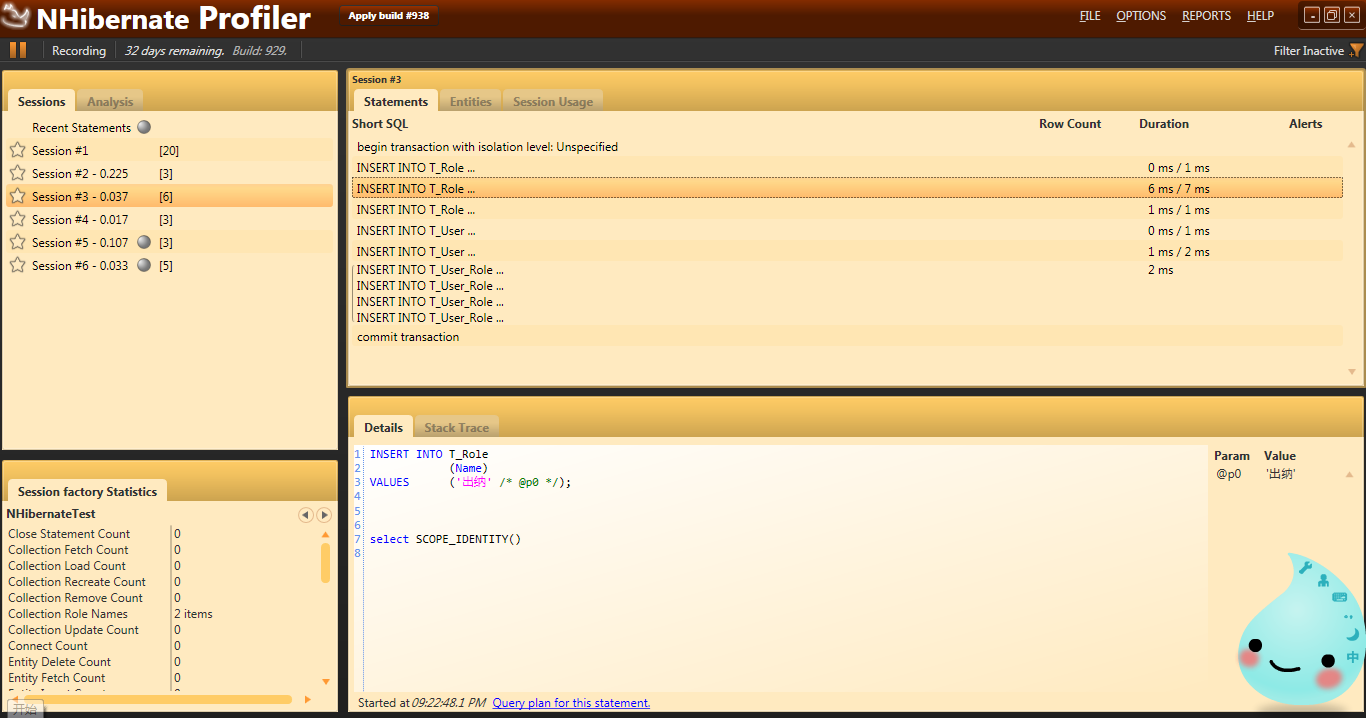Toggle the star for Session #3

click(16, 196)
